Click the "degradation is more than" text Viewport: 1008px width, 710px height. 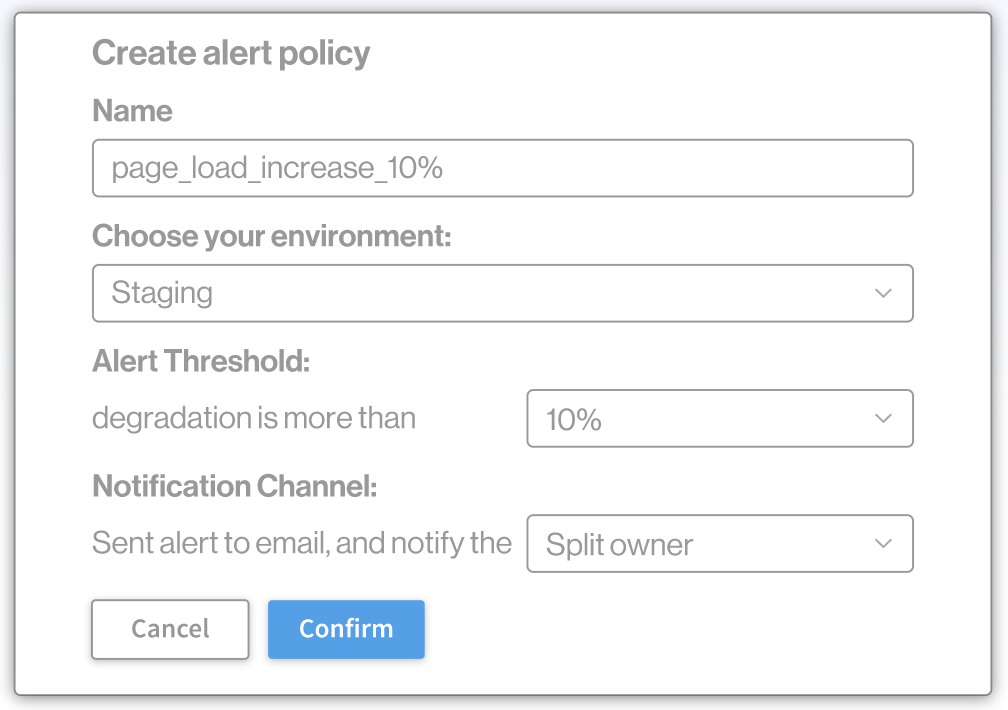tap(254, 417)
